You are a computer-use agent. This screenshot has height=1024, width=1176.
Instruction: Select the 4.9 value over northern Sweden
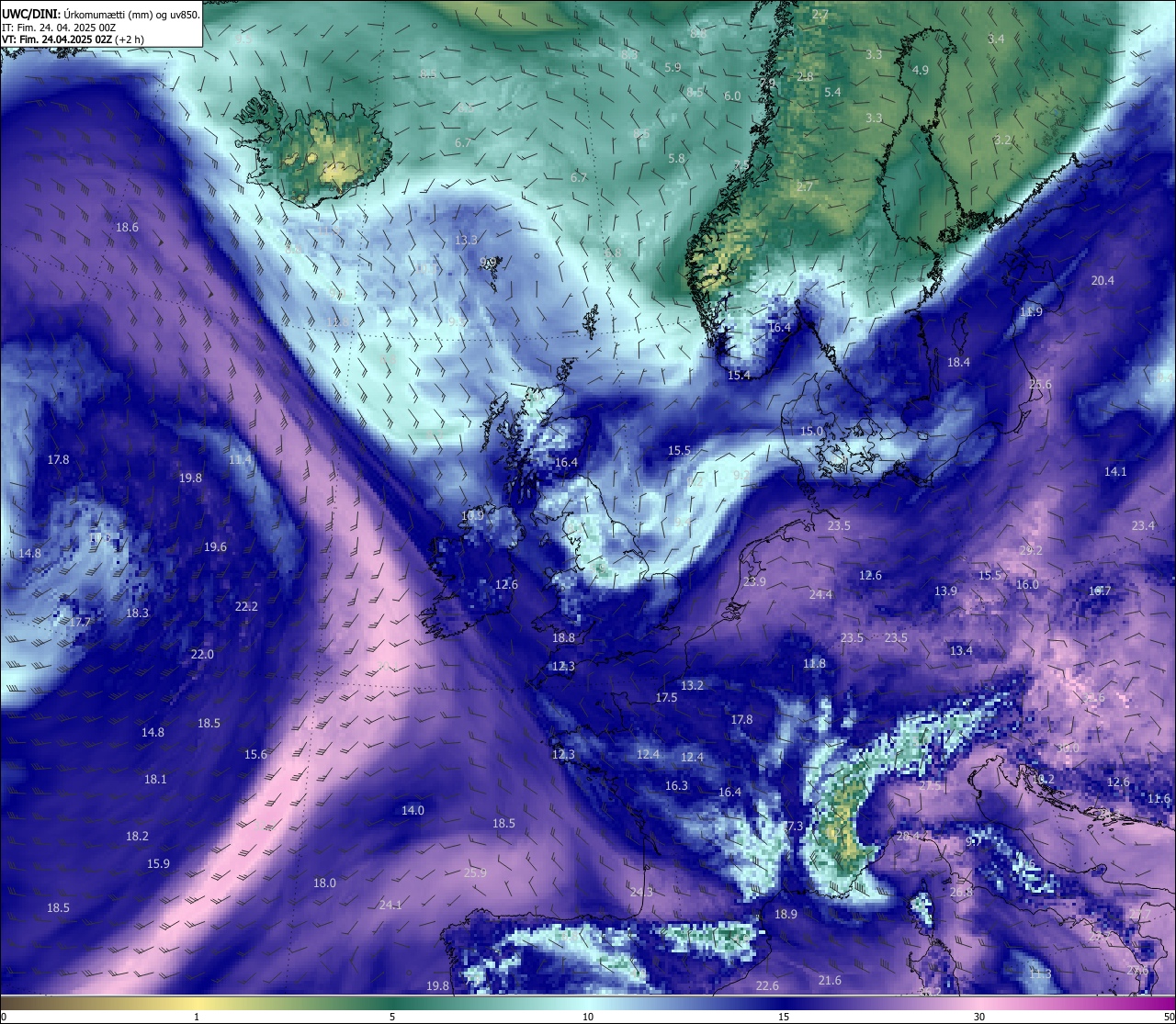point(920,70)
